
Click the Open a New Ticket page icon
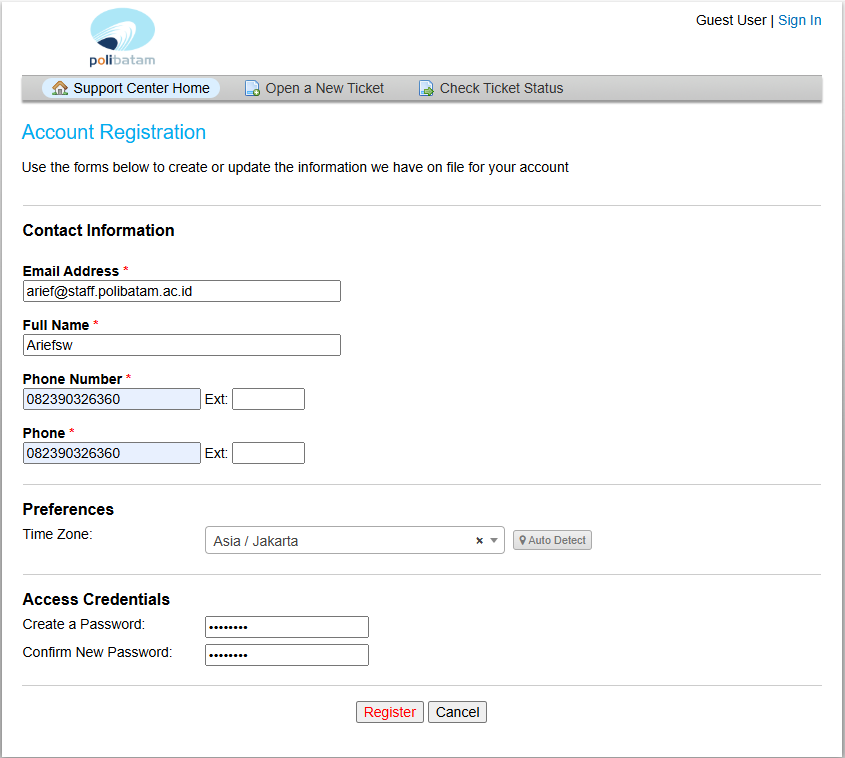pos(253,88)
